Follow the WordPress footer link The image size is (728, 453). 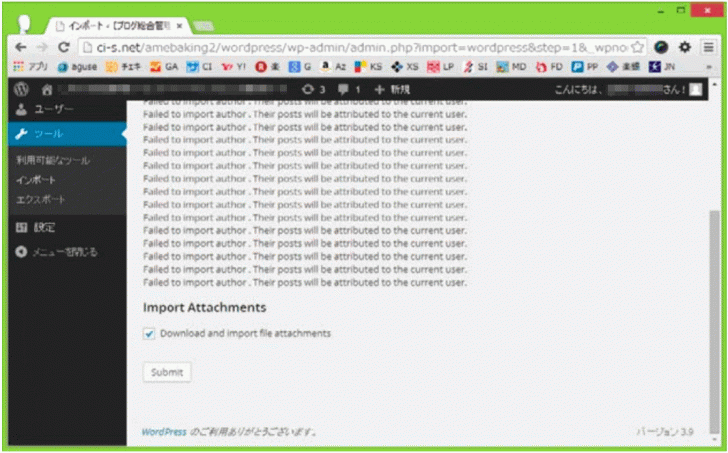coord(163,432)
